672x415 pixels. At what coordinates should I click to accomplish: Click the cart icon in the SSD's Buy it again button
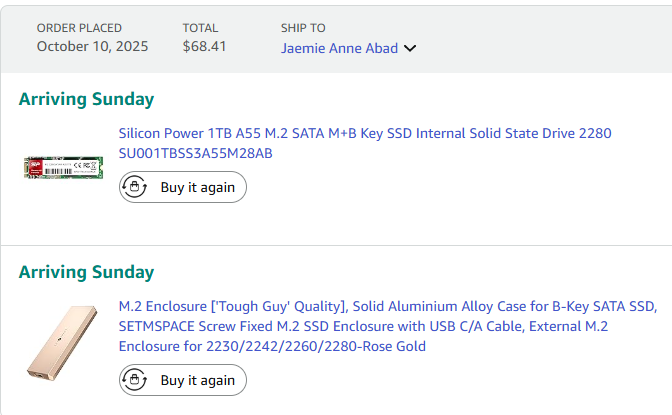[136, 187]
